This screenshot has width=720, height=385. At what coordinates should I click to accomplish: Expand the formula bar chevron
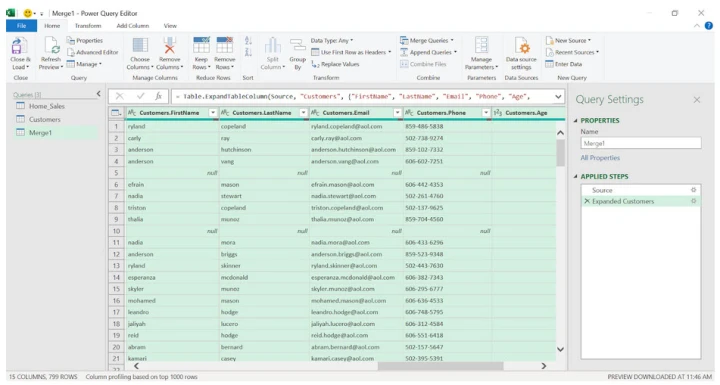pos(558,96)
